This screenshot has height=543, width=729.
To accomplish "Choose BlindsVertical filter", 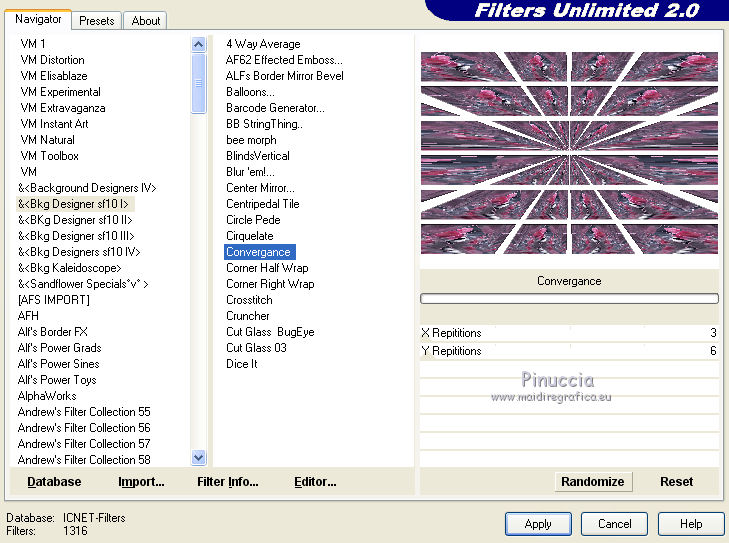I will [258, 156].
